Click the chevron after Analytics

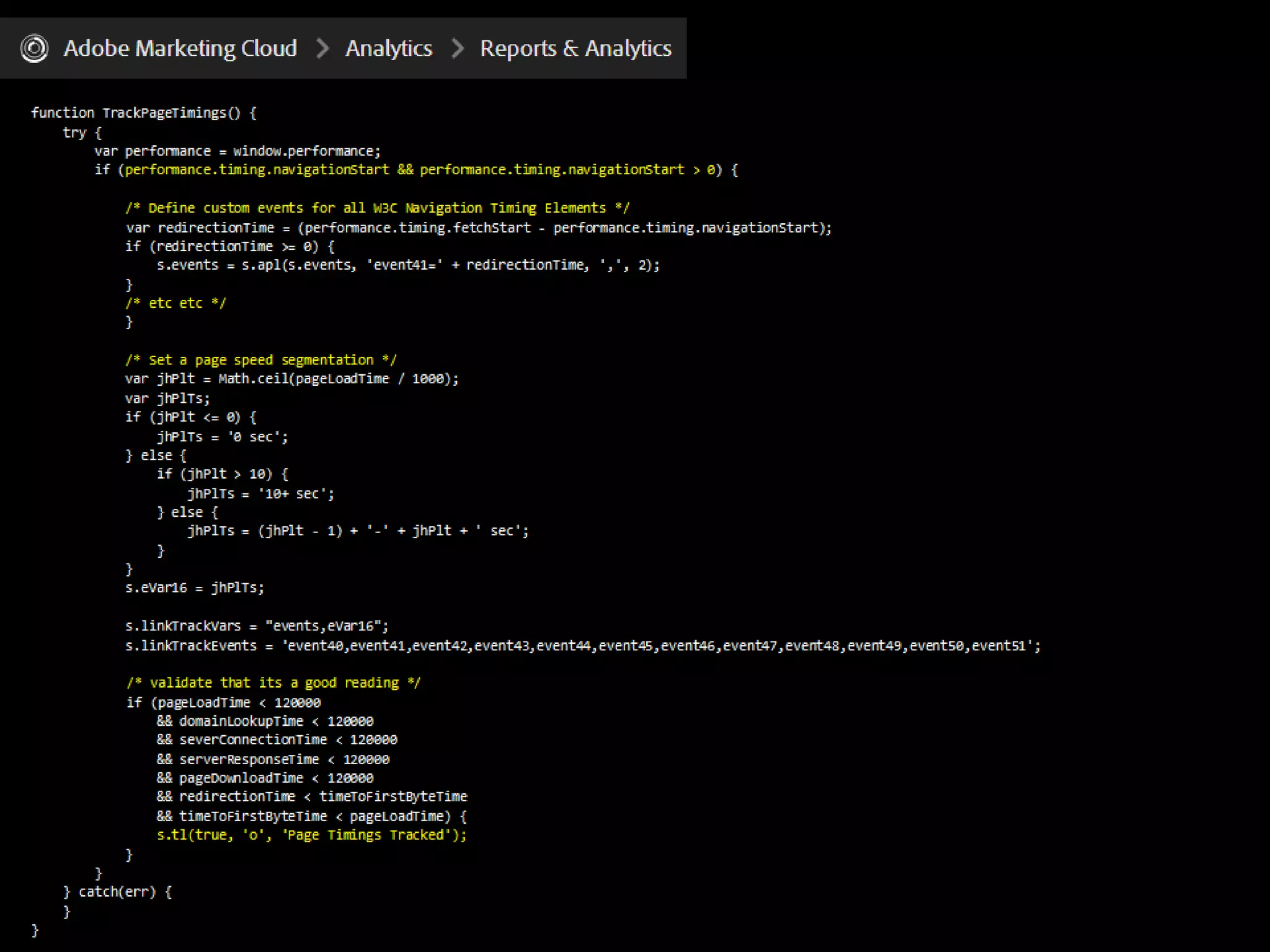pyautogui.click(x=457, y=48)
